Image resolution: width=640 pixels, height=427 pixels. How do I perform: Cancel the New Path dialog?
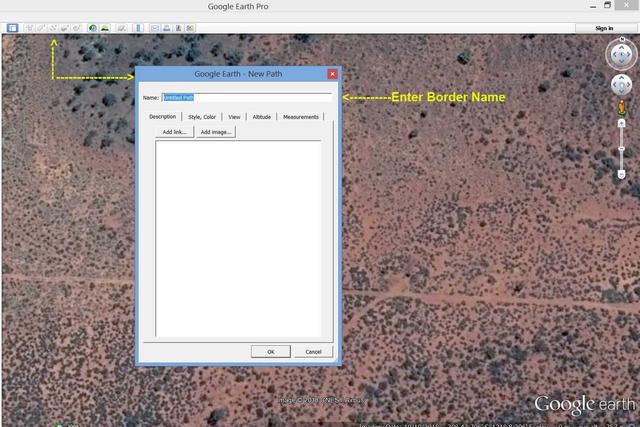(313, 351)
